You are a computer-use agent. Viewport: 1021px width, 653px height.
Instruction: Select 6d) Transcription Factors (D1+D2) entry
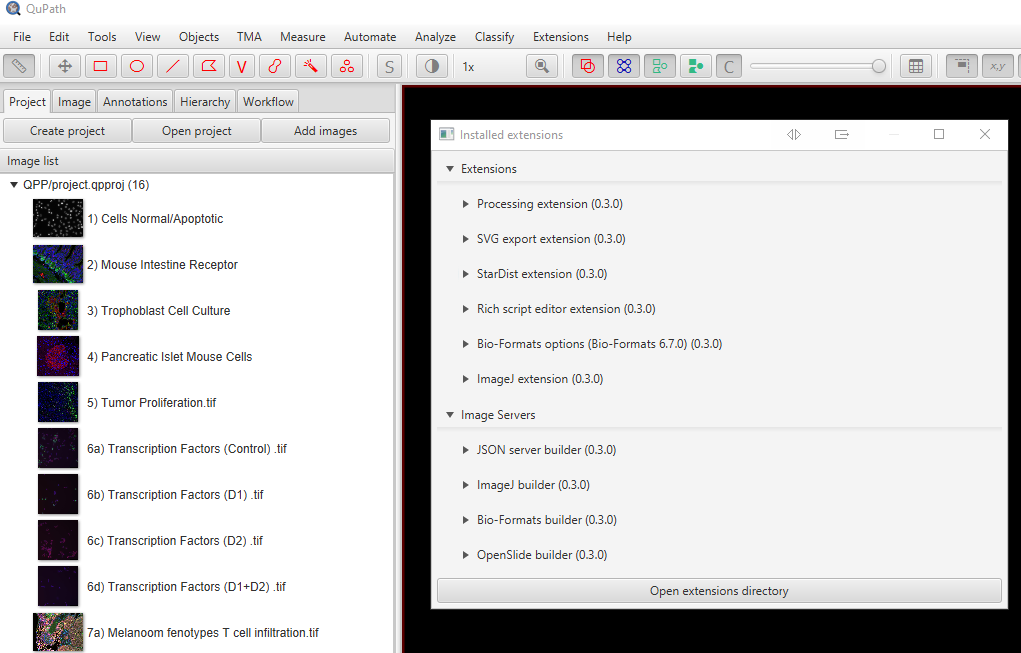point(186,587)
